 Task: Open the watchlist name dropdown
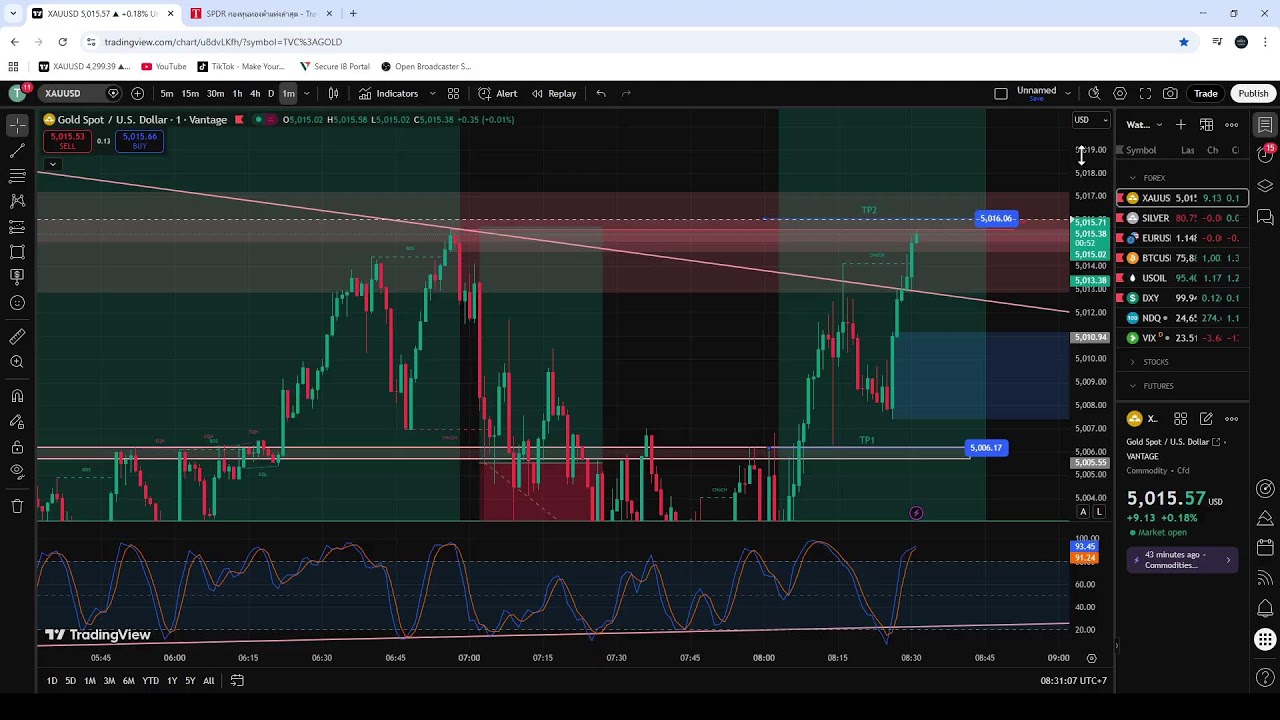(1145, 125)
